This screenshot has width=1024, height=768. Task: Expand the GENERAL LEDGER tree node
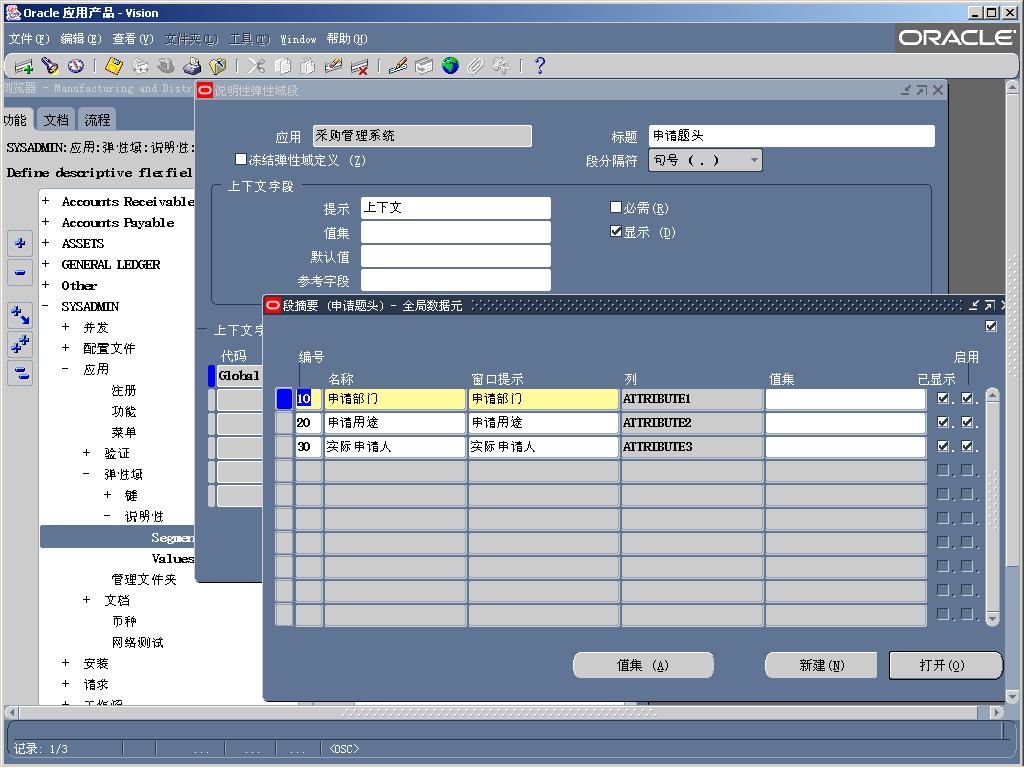(45, 264)
